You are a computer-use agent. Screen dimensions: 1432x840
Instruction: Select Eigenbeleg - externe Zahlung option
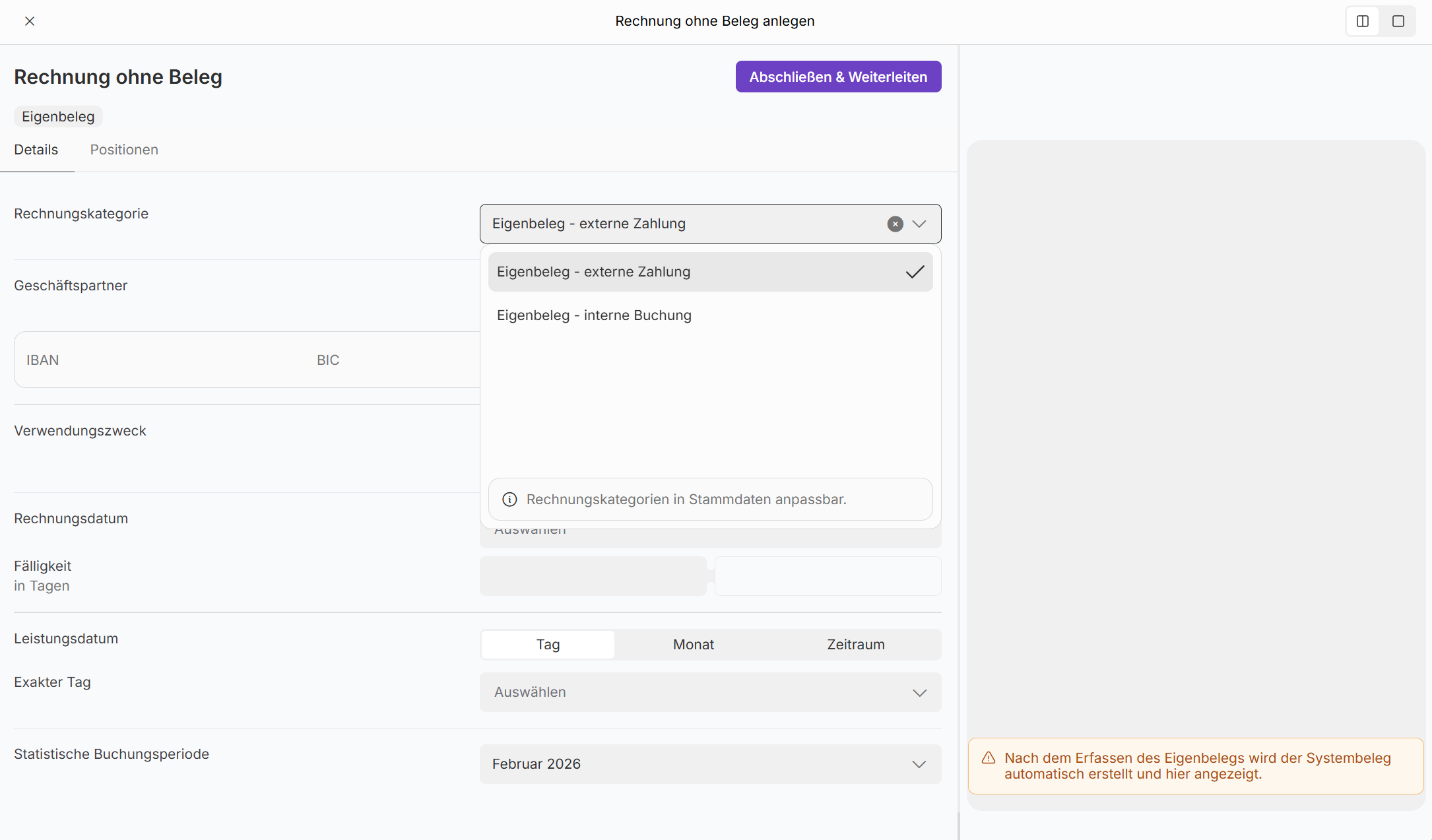coord(593,272)
